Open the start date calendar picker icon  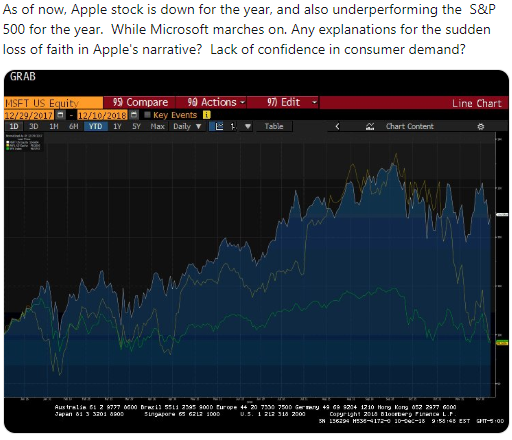pos(60,115)
